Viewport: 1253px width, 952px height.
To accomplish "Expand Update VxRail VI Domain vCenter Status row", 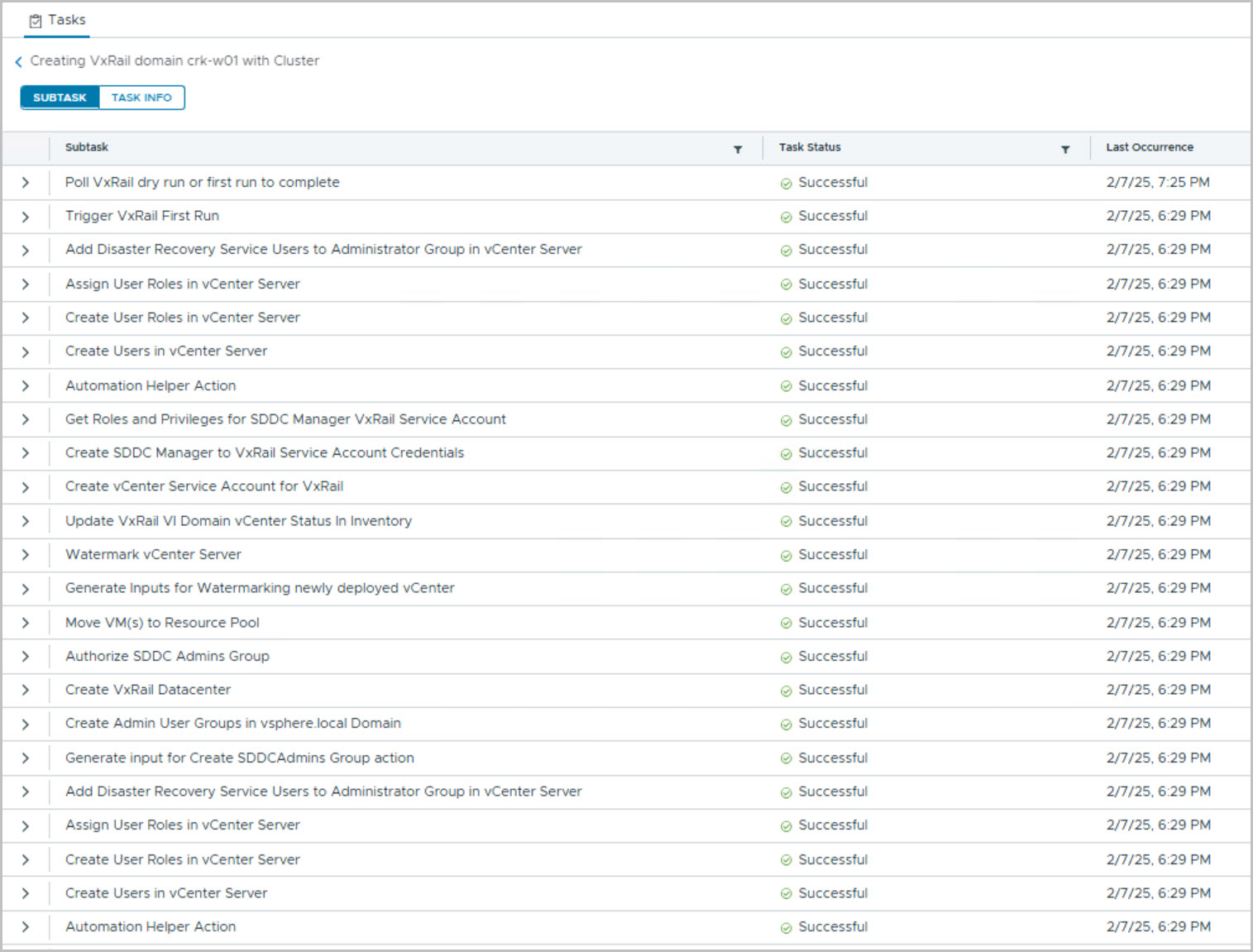I will 26,521.
